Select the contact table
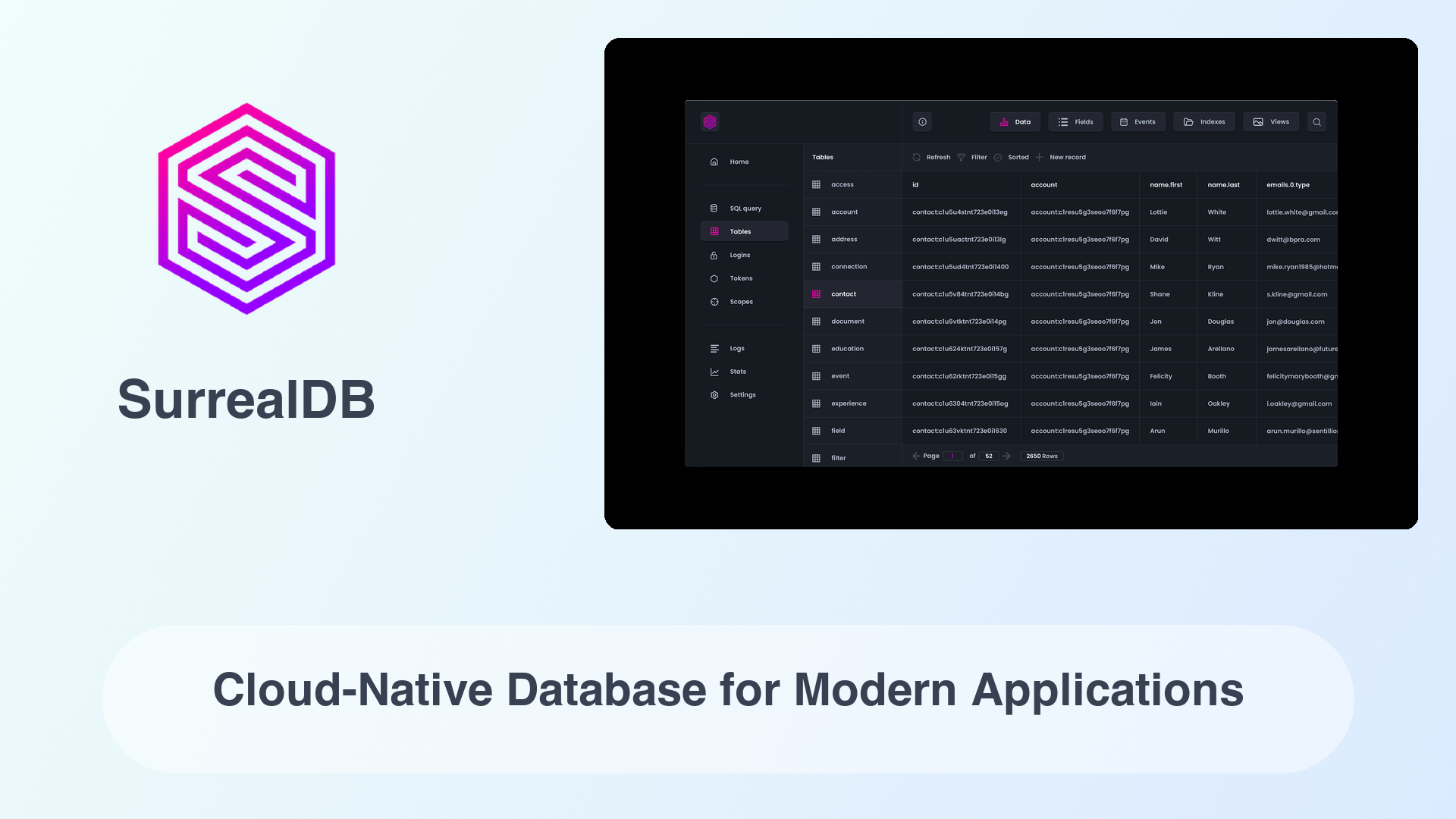 (852, 294)
